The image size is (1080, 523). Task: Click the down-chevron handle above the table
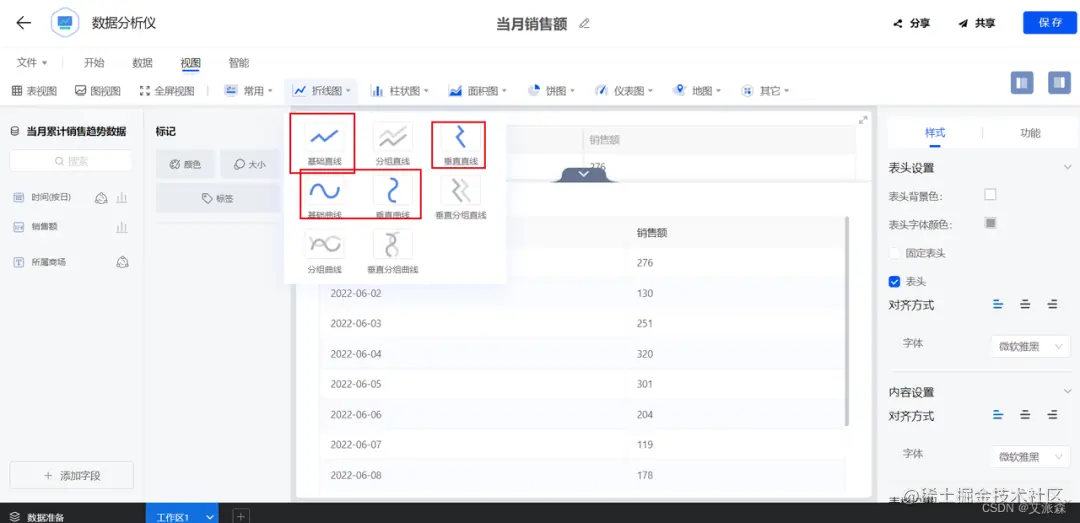pos(584,174)
